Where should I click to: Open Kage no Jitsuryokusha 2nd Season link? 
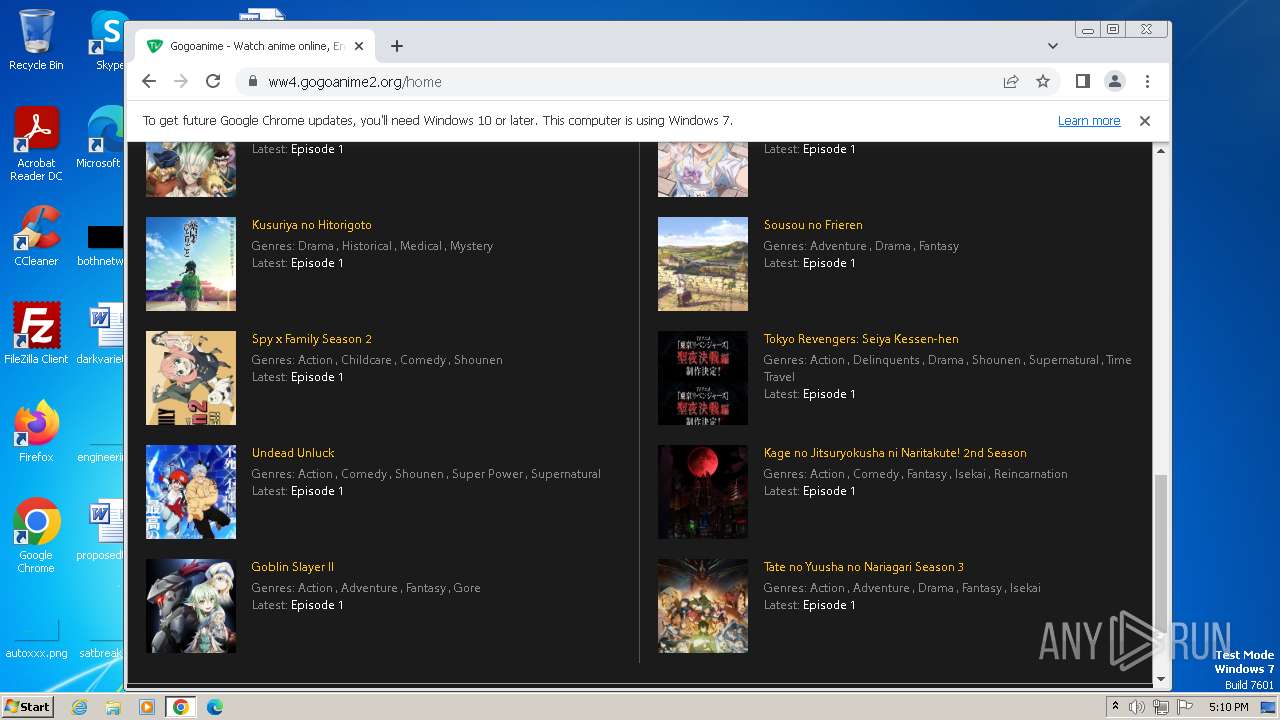pos(895,453)
